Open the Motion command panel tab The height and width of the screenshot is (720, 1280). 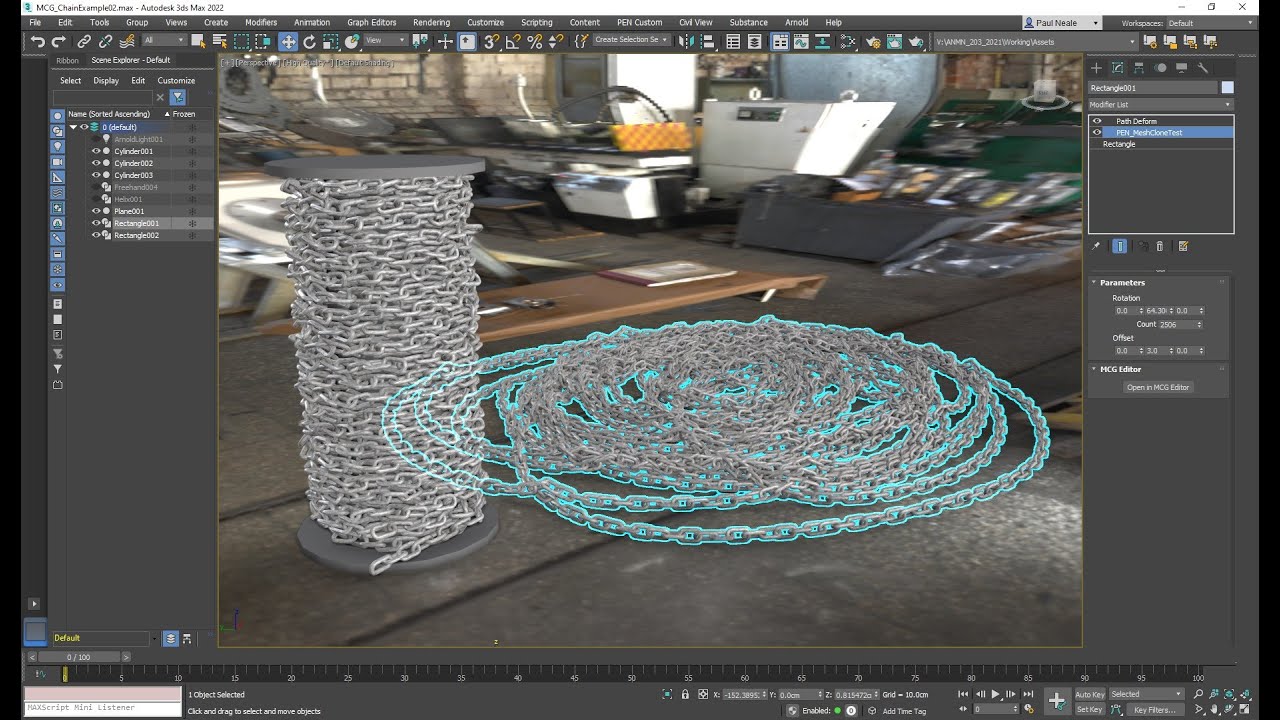click(x=1161, y=68)
